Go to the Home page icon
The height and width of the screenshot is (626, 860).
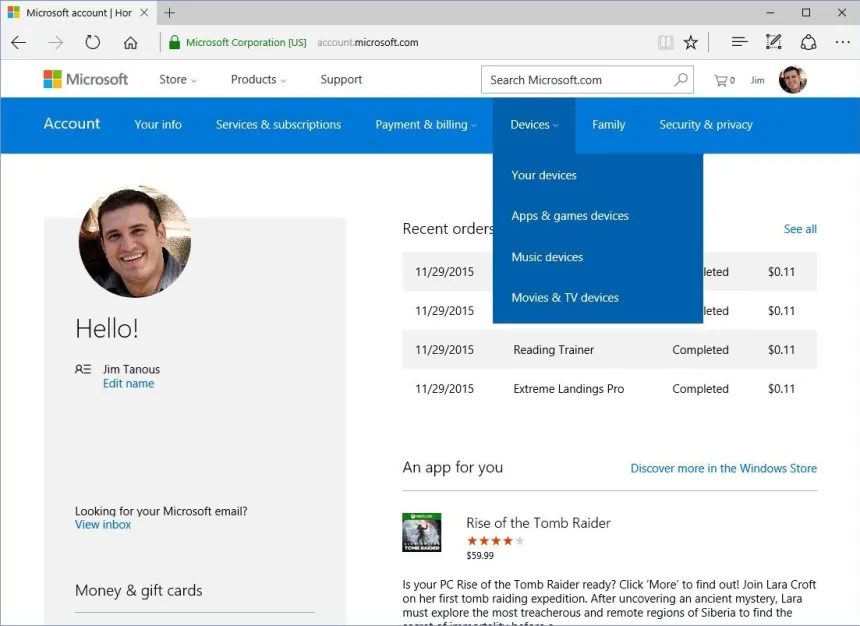pyautogui.click(x=131, y=42)
